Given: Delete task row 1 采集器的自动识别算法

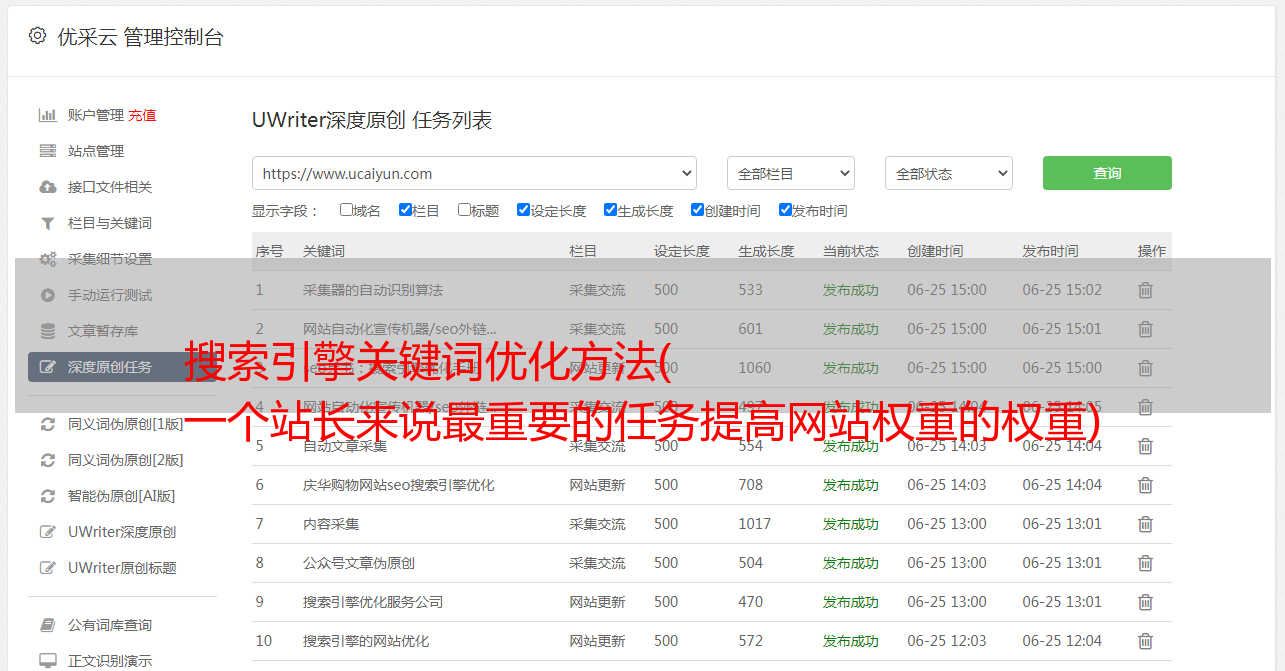Looking at the screenshot, I should tap(1146, 290).
